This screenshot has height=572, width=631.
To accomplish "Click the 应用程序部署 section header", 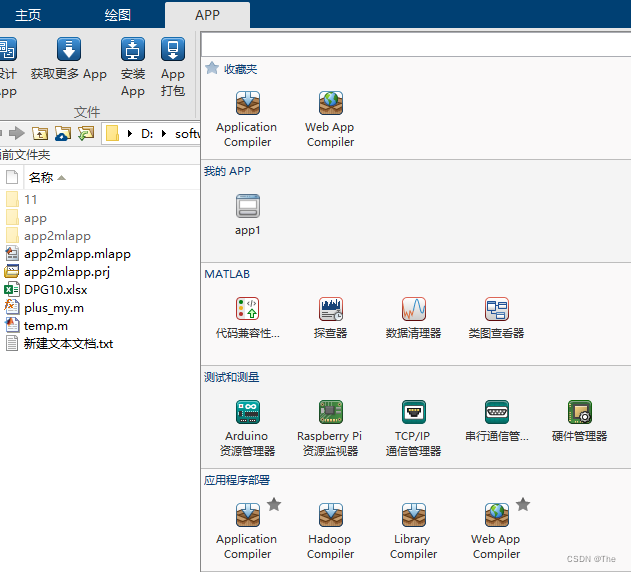I will [x=237, y=480].
